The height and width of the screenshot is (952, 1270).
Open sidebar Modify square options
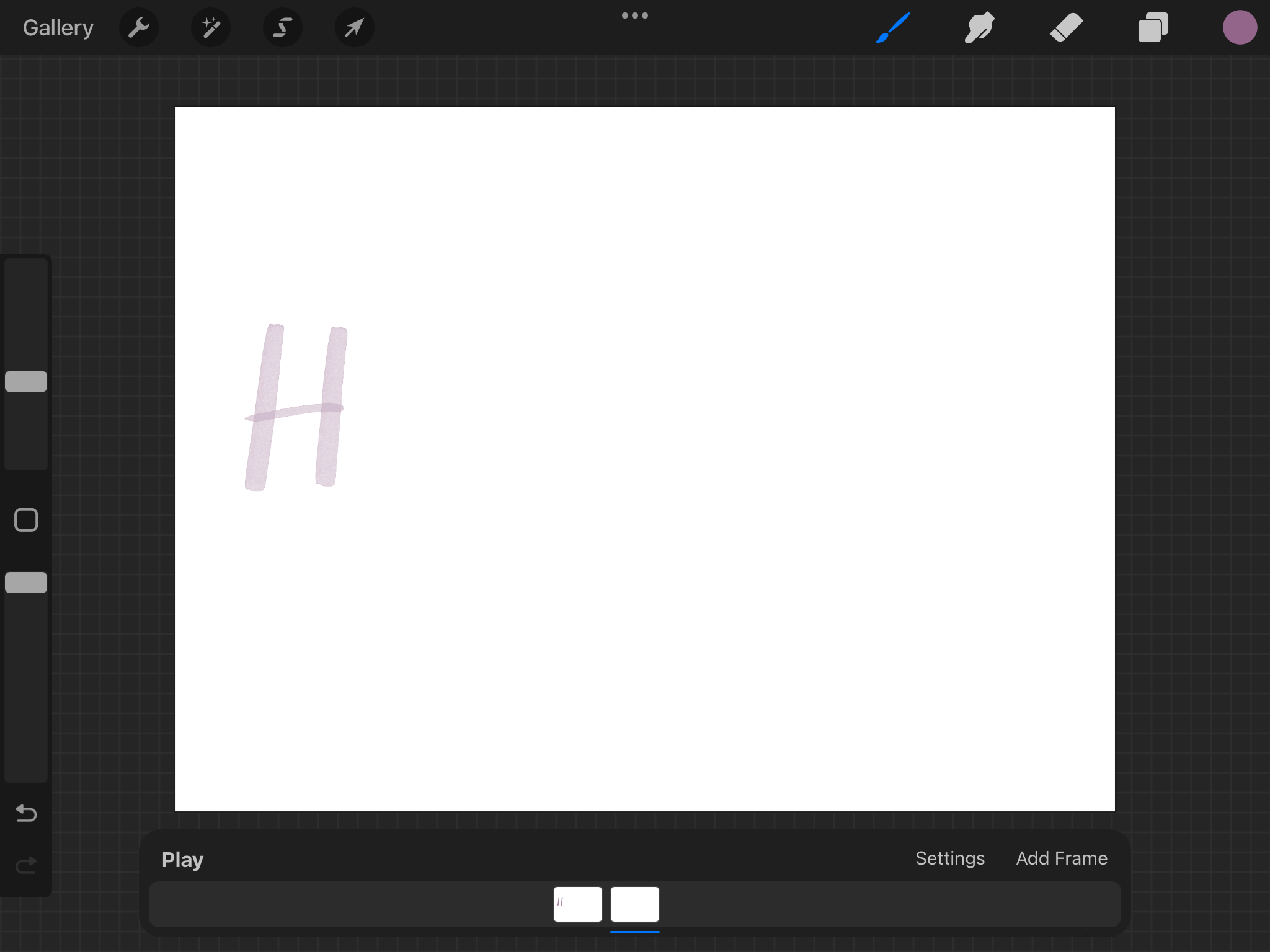[25, 519]
